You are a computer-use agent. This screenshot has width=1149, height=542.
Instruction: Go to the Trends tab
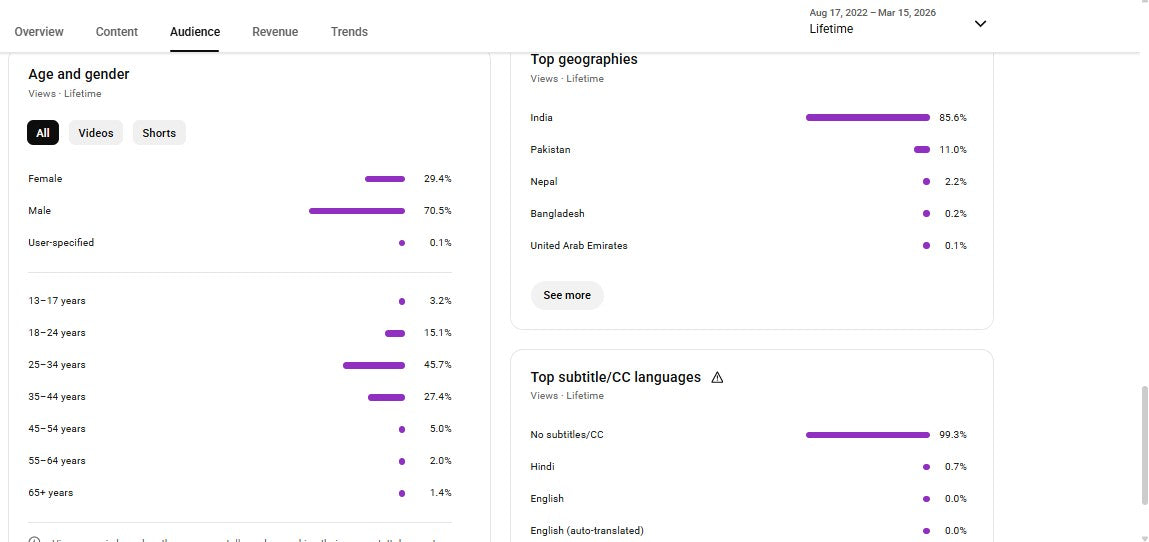coord(349,32)
